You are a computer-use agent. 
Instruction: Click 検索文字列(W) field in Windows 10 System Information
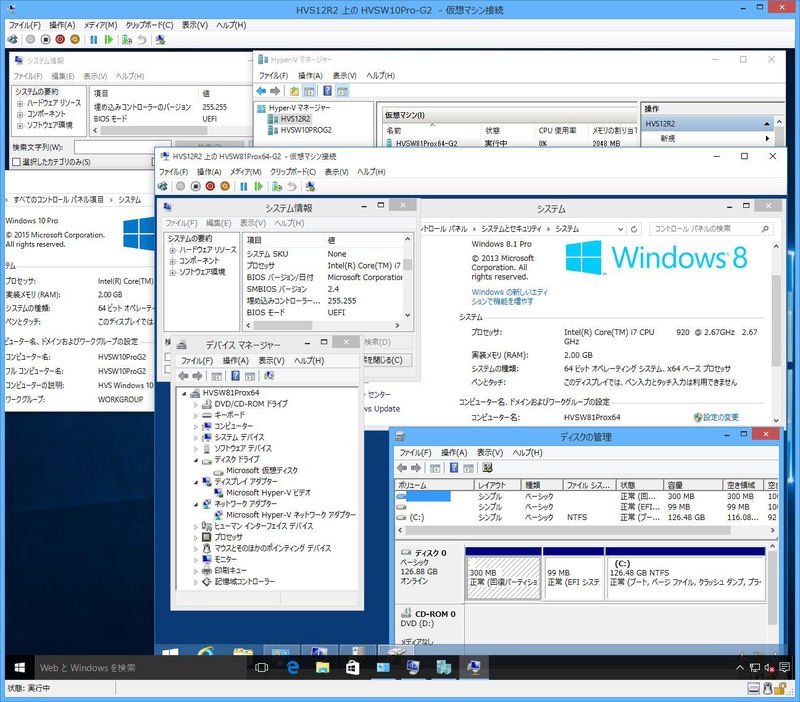122,147
